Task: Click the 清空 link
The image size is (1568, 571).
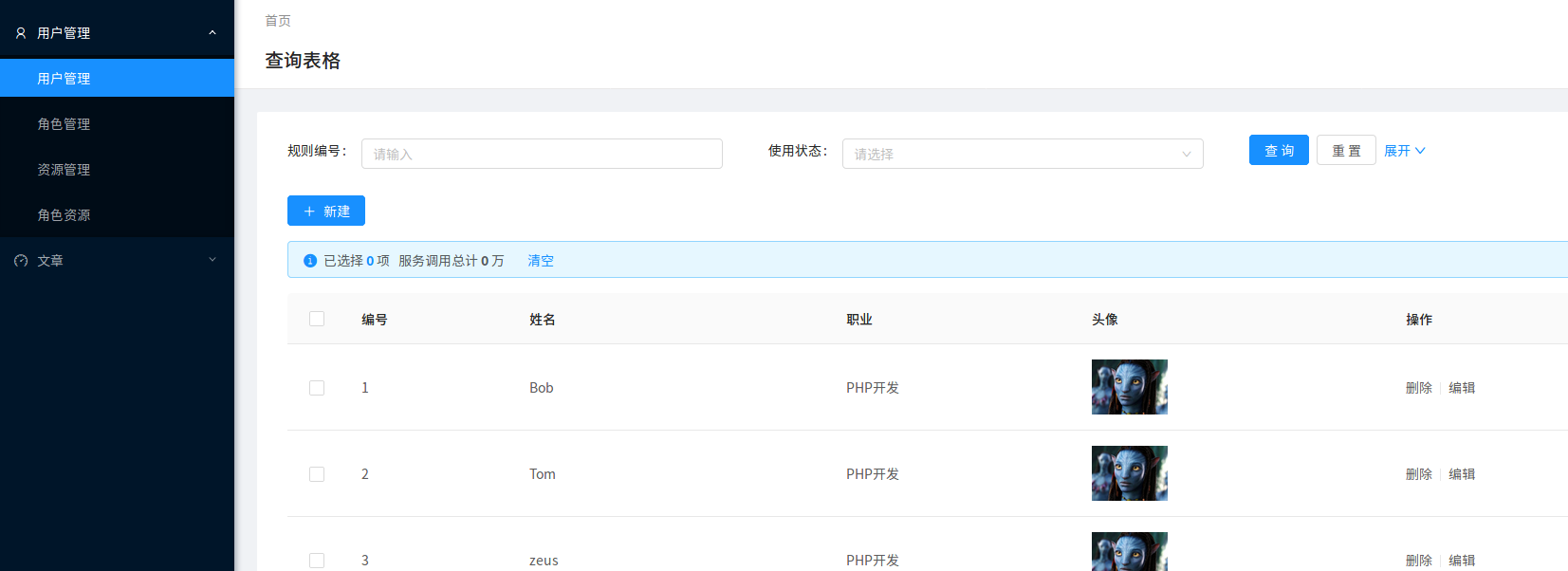Action: point(541,261)
